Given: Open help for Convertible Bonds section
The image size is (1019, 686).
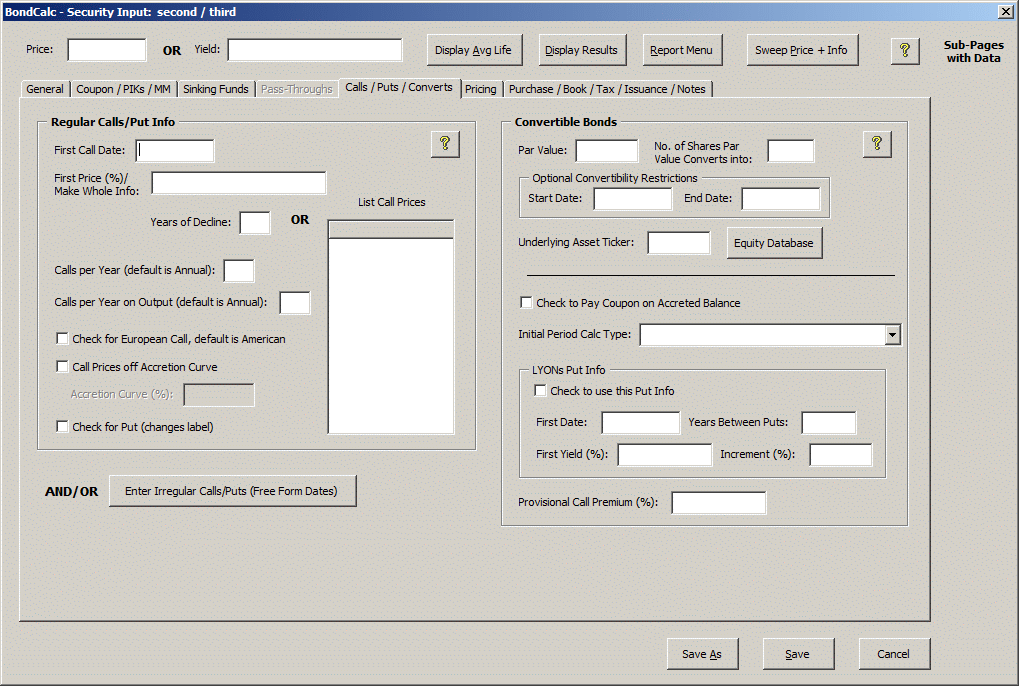Looking at the screenshot, I should click(877, 144).
